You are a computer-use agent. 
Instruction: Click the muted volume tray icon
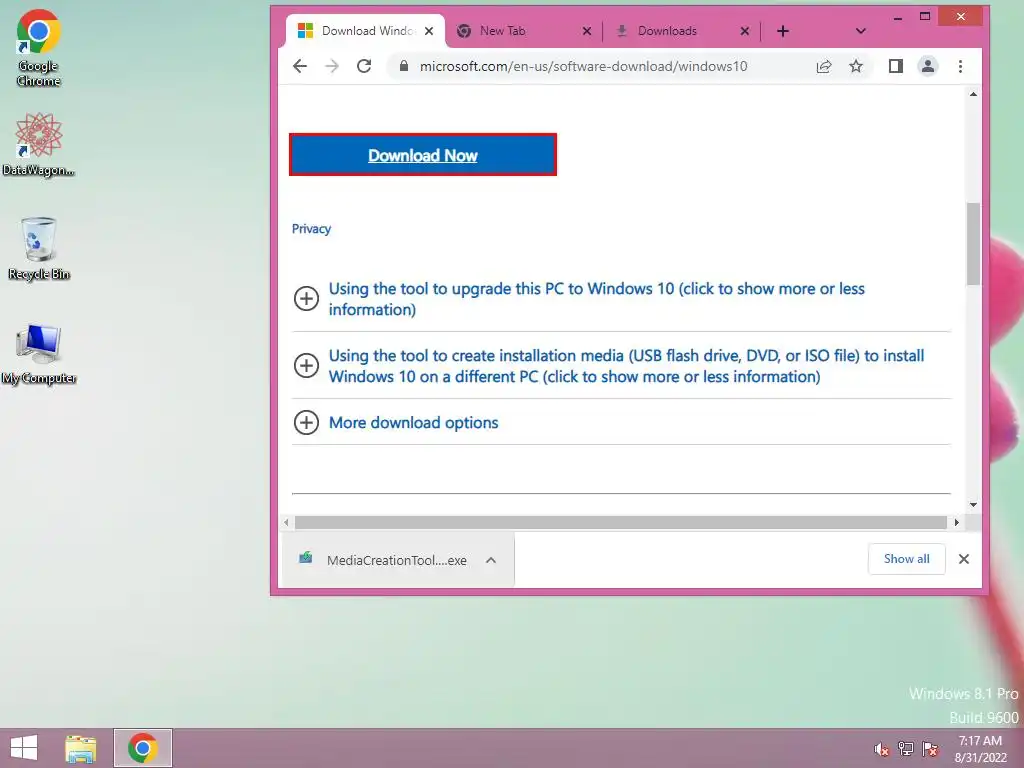[882, 749]
